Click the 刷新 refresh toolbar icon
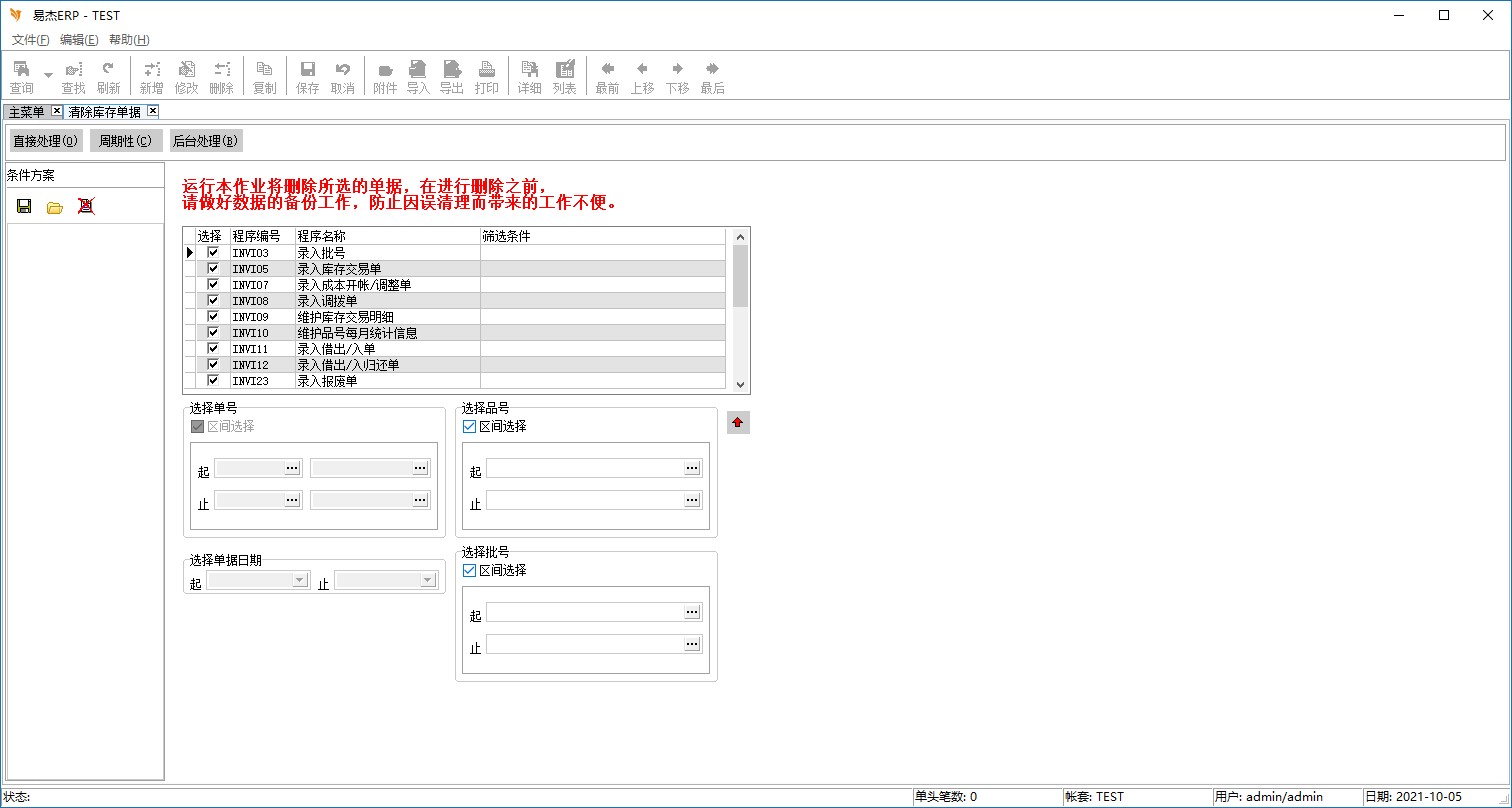 [x=108, y=76]
